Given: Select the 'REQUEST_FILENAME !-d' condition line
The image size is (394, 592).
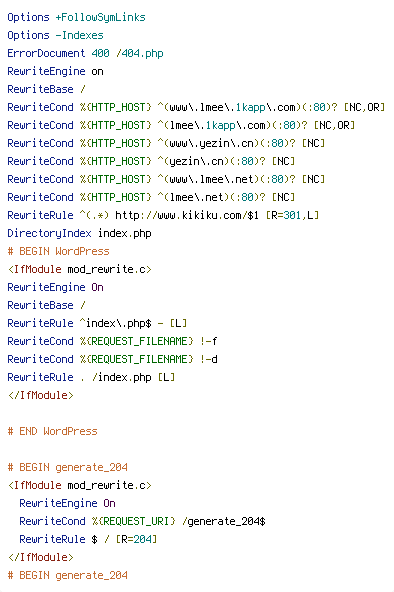Looking at the screenshot, I should coord(112,359).
